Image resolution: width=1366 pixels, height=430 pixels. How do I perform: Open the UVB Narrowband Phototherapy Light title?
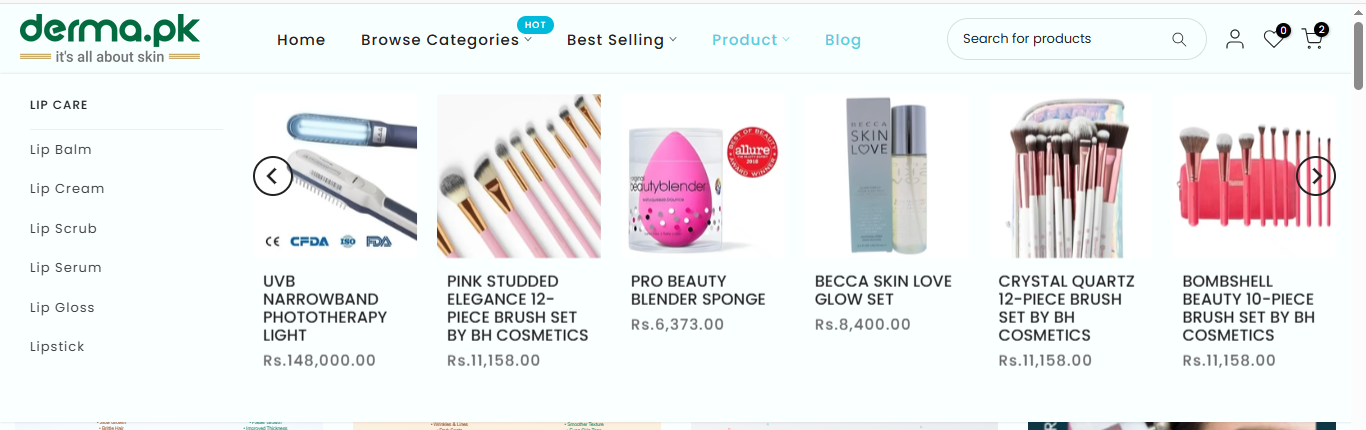coord(325,308)
